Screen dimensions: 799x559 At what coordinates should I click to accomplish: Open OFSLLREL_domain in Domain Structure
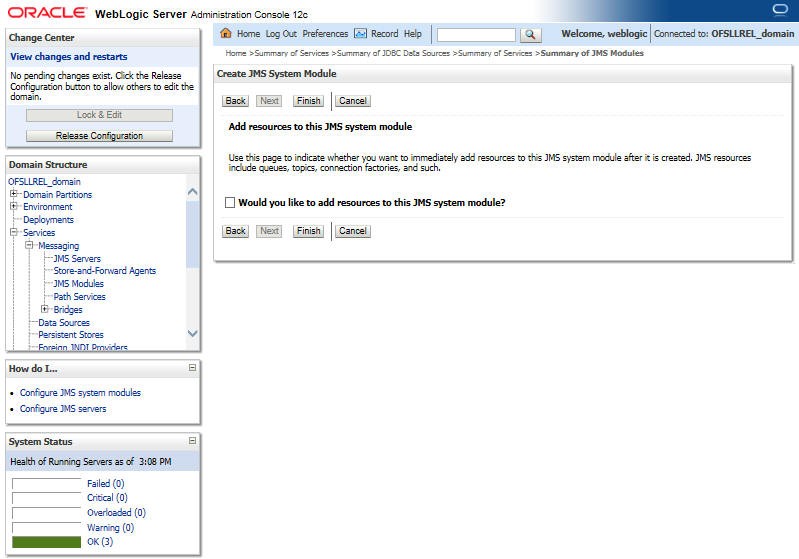coord(44,181)
